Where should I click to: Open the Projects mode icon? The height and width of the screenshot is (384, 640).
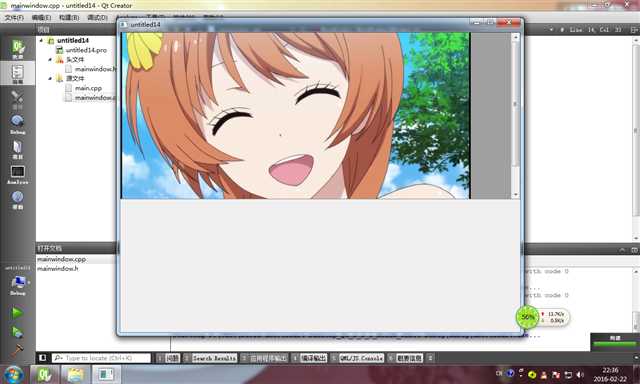(18, 150)
